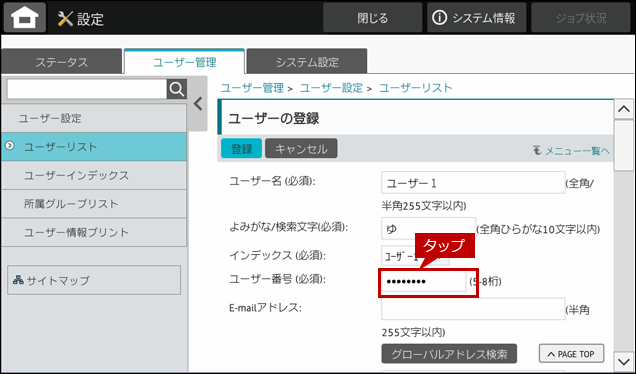Go to the home screen icon
The width and height of the screenshot is (636, 374).
tap(25, 18)
